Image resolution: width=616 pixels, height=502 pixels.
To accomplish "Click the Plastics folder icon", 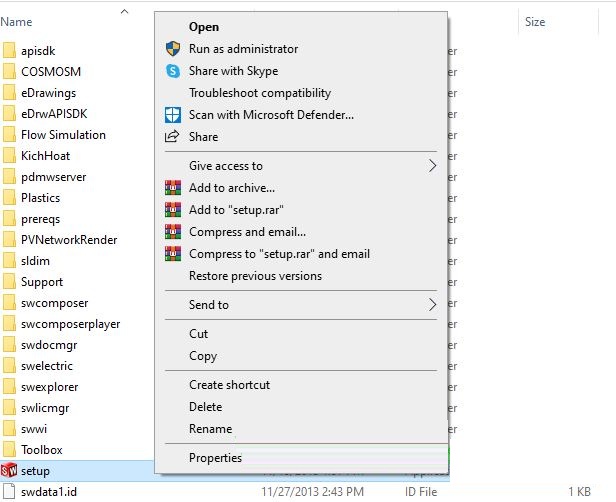I will [x=9, y=198].
